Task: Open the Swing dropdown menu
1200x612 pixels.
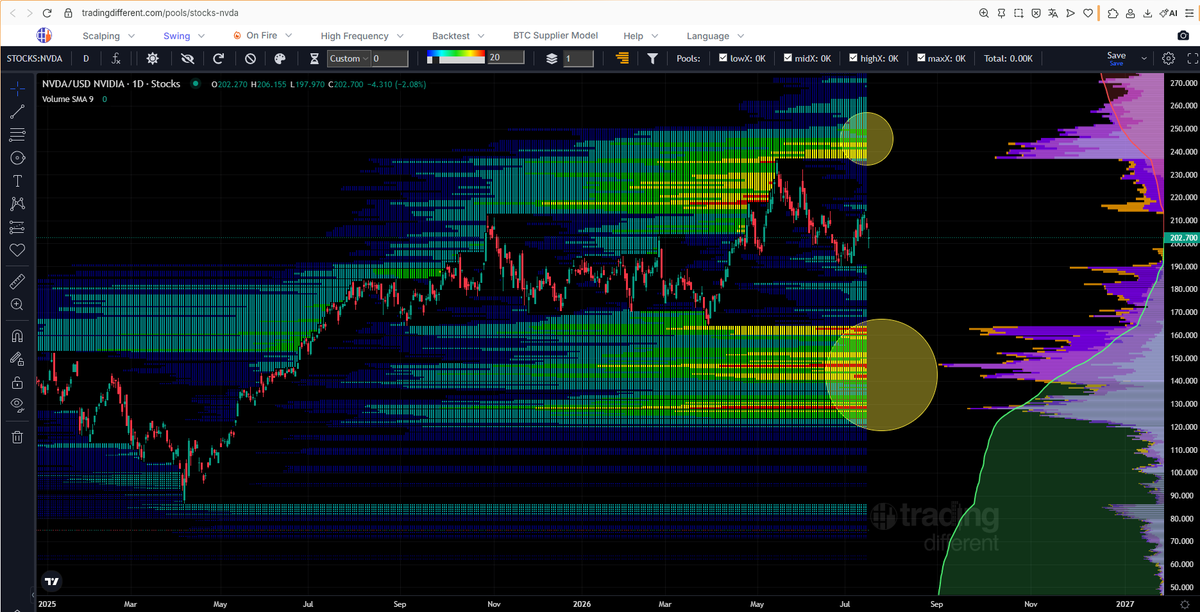Action: click(x=184, y=36)
